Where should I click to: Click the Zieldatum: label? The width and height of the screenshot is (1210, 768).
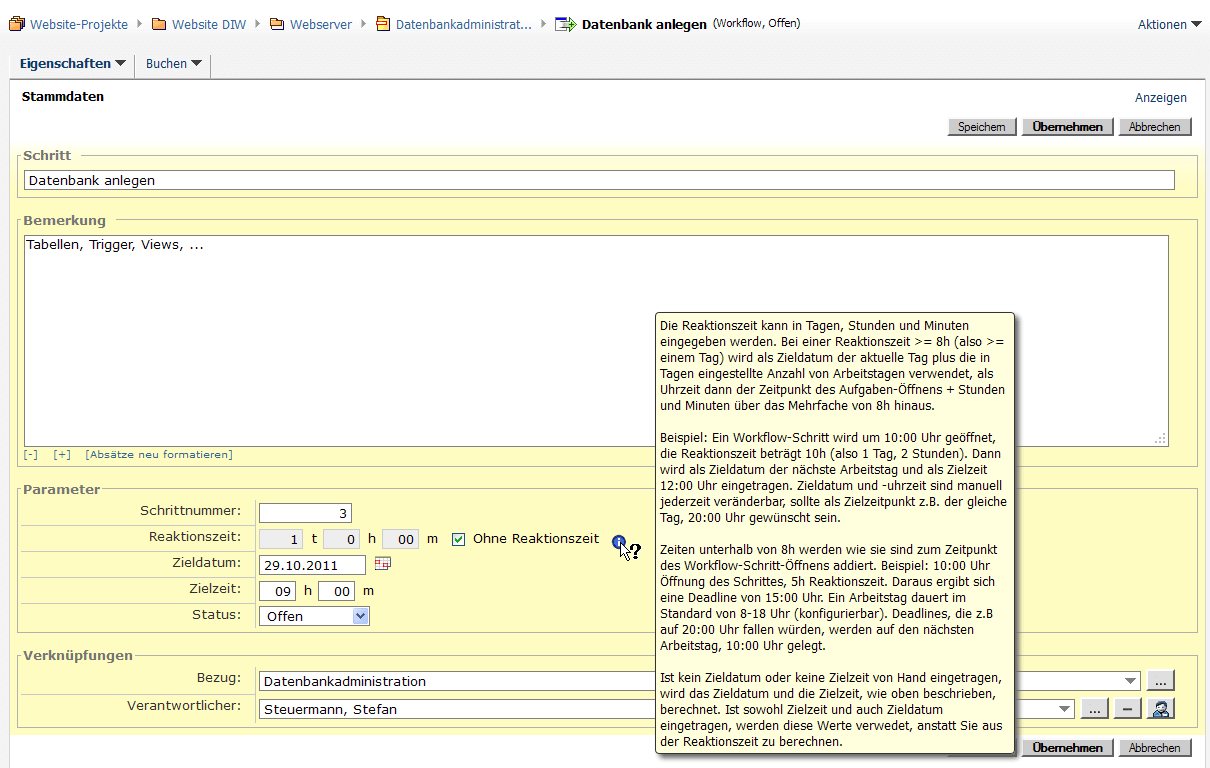coord(207,563)
